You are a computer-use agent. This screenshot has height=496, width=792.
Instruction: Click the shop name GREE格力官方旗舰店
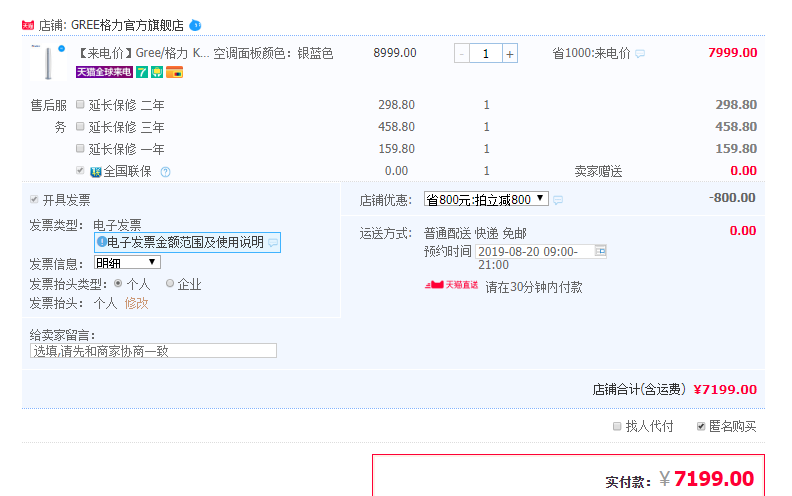coord(127,25)
